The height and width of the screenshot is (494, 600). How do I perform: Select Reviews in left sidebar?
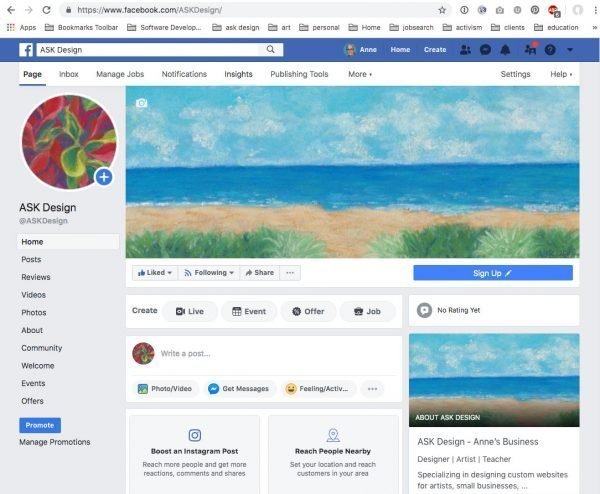(36, 277)
